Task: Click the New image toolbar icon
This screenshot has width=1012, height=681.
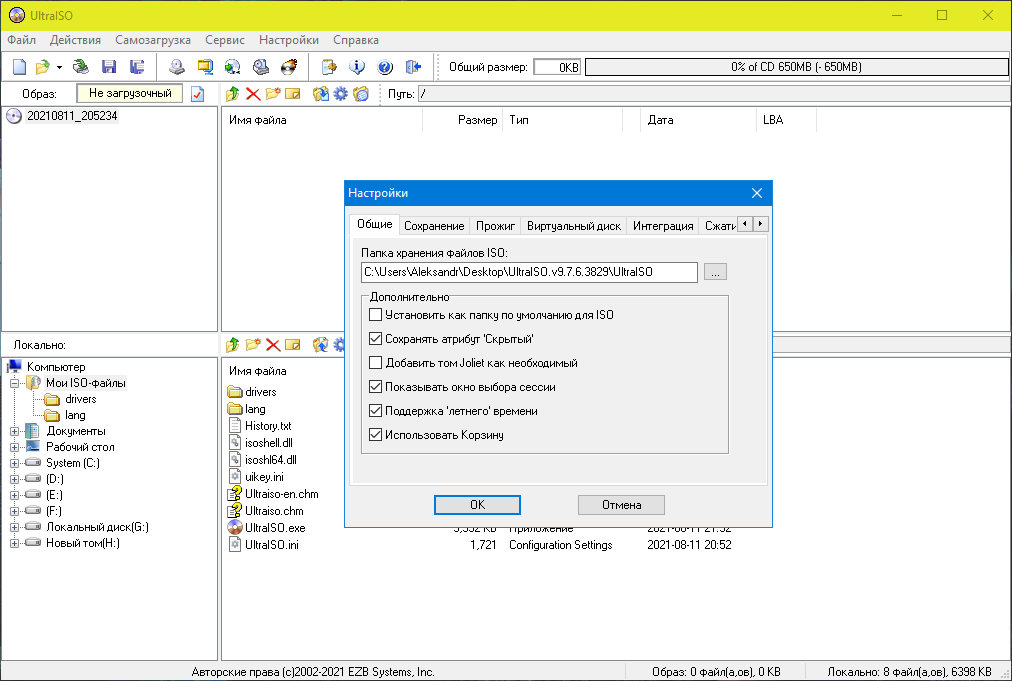Action: pyautogui.click(x=20, y=66)
